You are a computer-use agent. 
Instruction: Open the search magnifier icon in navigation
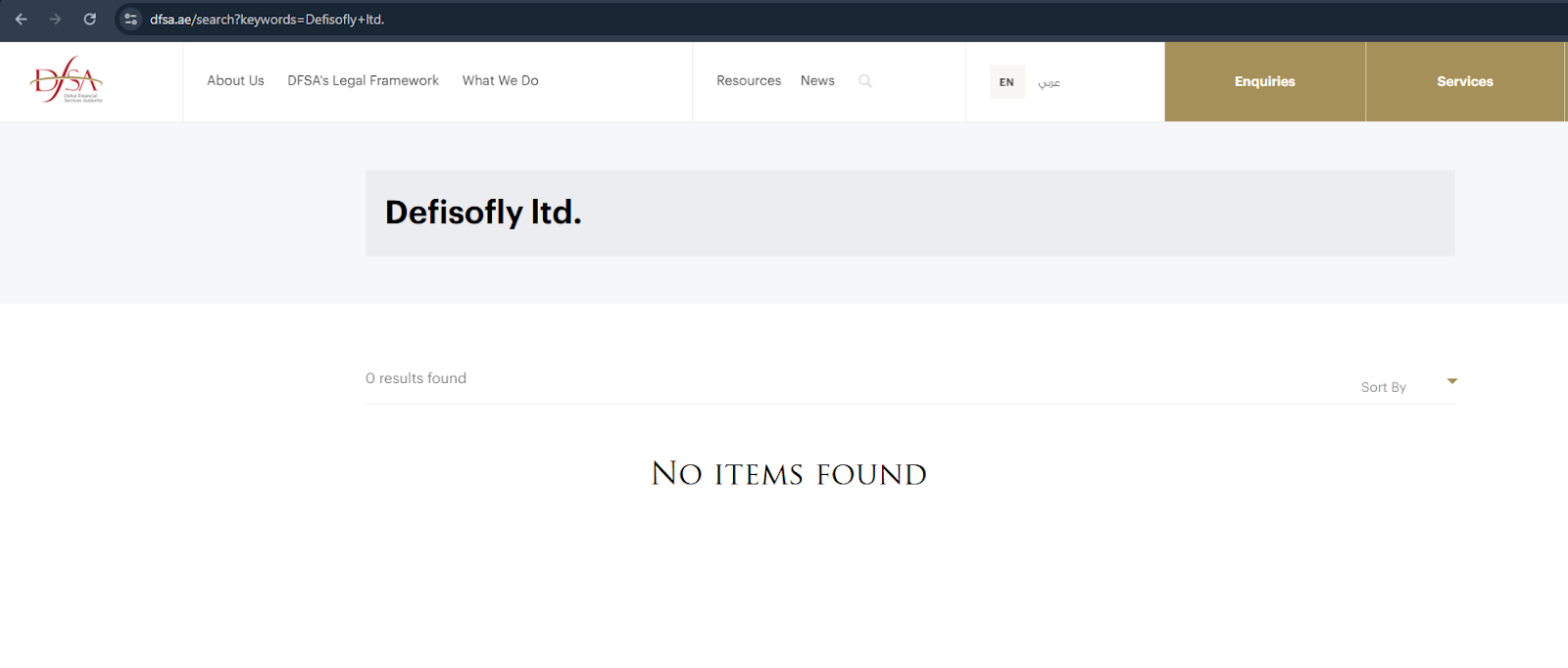point(865,81)
